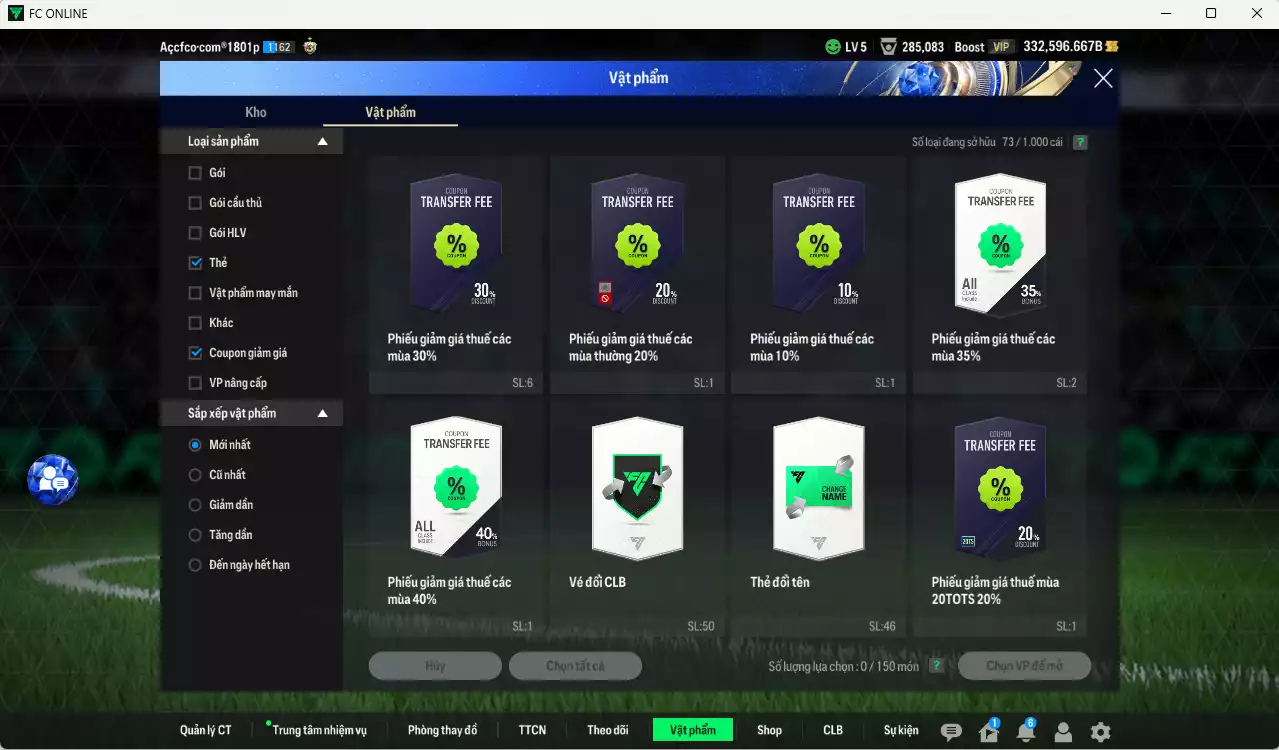Open the chat bubble icon in bottom bar

pos(951,732)
